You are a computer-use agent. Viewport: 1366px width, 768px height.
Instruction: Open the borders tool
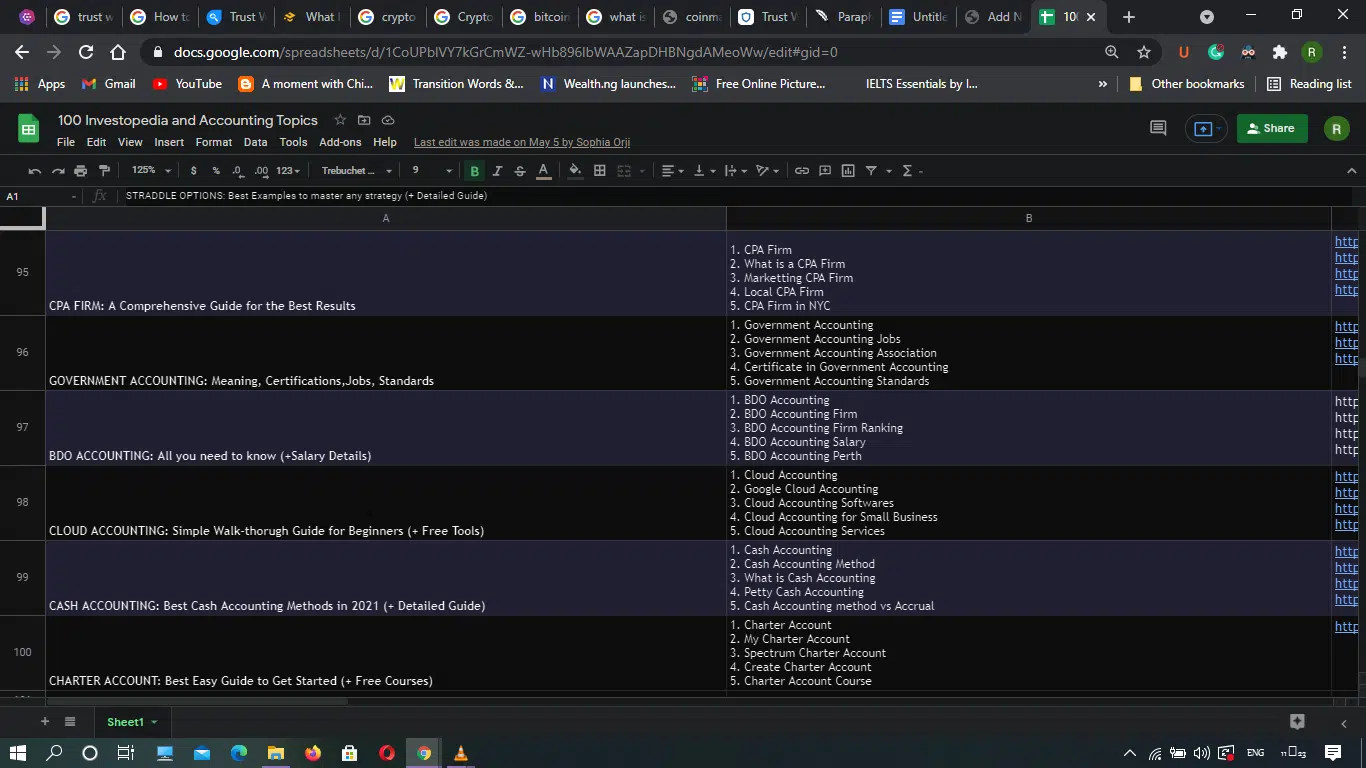click(x=600, y=171)
